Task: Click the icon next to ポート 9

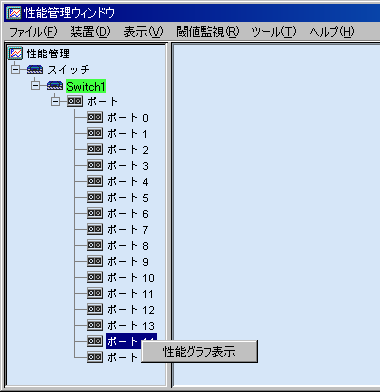Action: [x=95, y=261]
